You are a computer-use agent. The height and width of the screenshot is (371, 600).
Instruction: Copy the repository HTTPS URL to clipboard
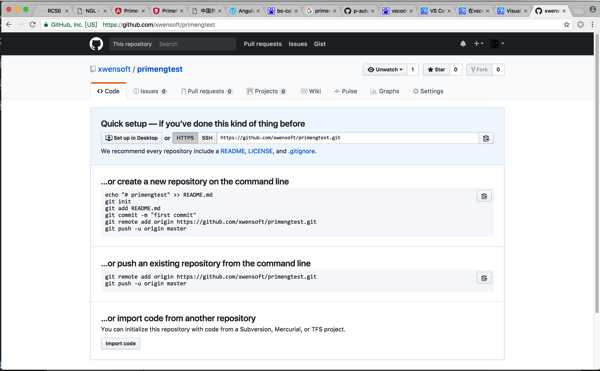[486, 138]
